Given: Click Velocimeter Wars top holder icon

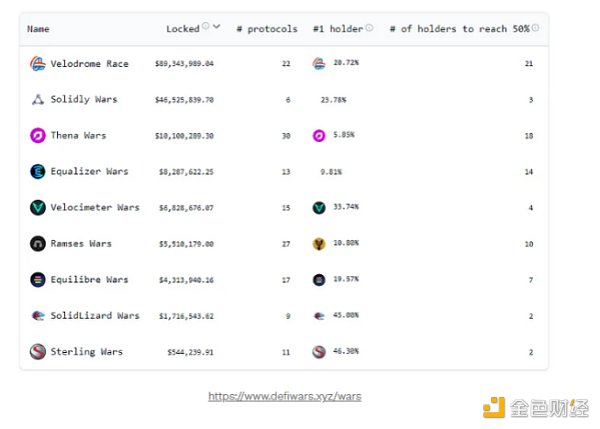Looking at the screenshot, I should pos(319,208).
